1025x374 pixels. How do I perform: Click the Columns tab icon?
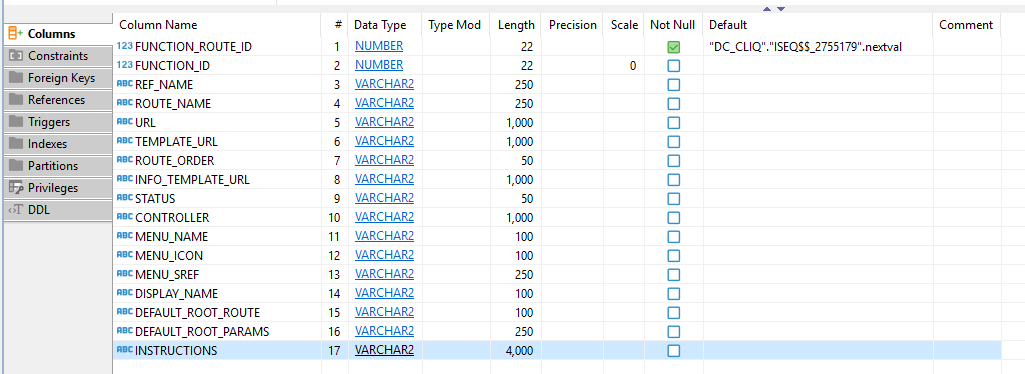pos(16,33)
